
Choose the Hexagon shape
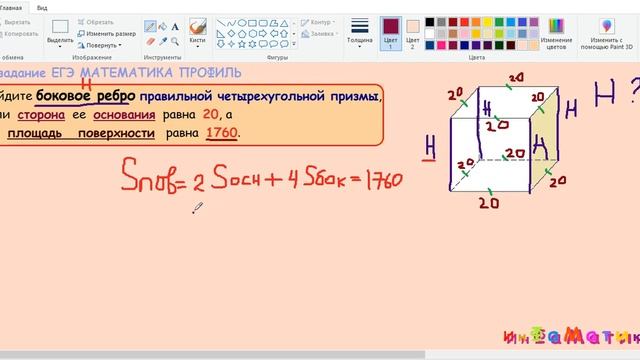[253, 33]
